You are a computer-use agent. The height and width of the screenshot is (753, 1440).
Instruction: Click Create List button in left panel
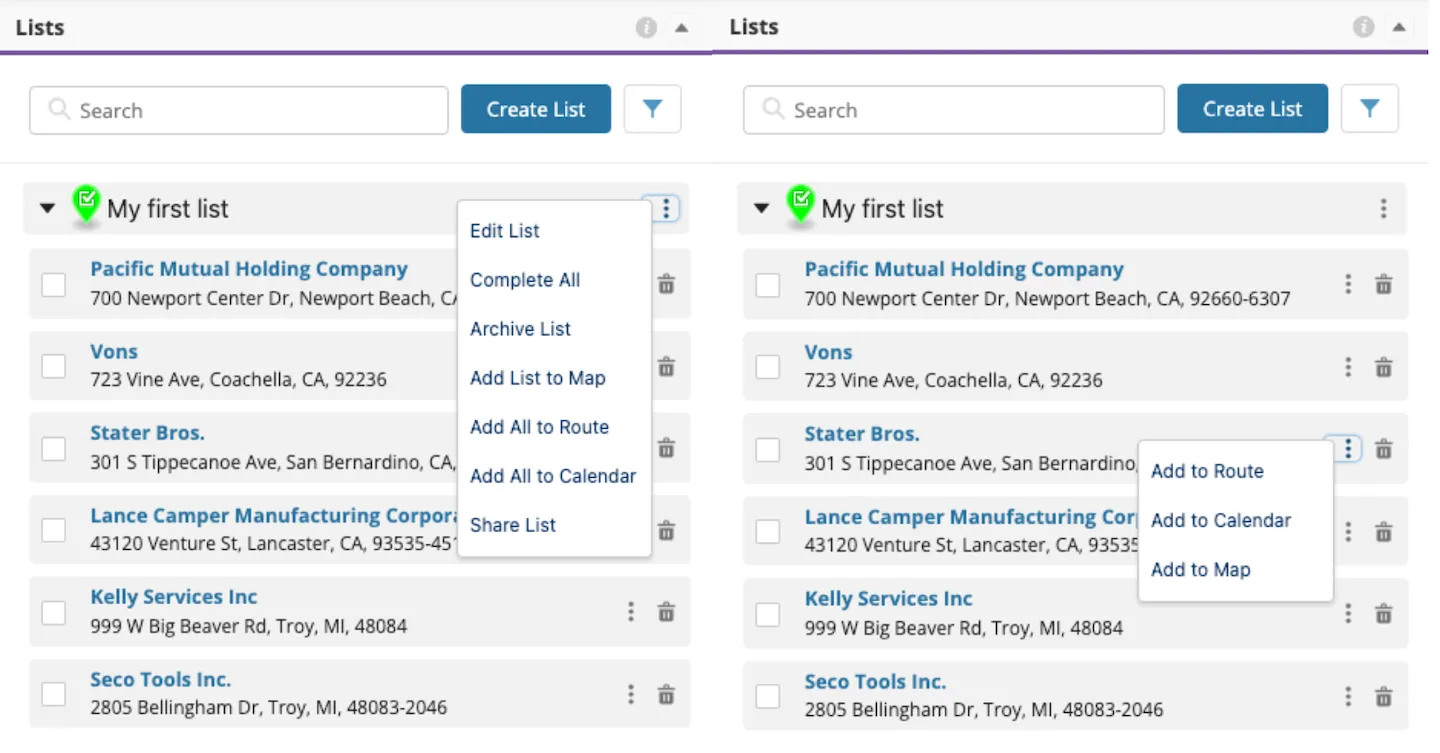pos(536,109)
